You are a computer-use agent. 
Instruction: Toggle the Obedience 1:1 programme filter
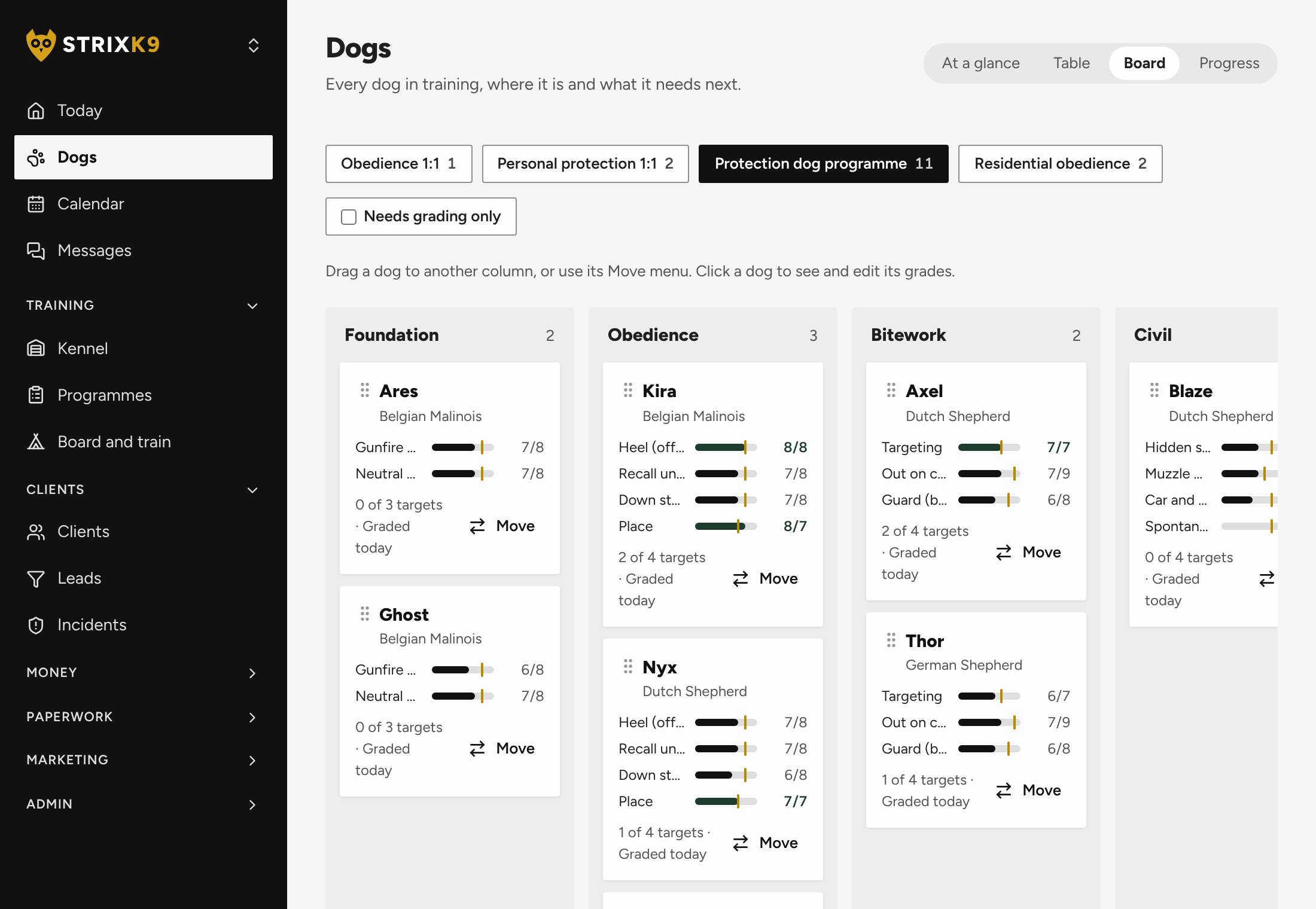pos(399,164)
